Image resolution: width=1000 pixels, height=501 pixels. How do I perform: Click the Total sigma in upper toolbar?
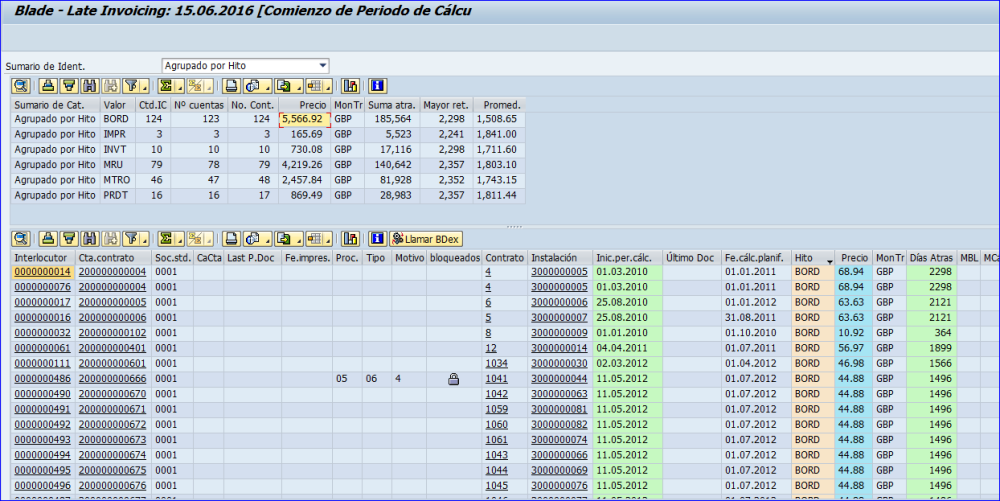tap(166, 86)
